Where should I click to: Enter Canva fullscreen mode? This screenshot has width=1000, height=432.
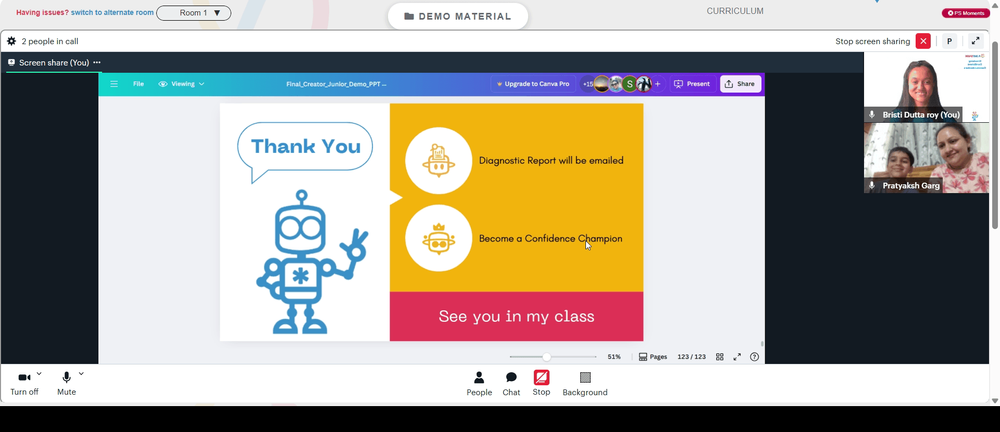click(737, 357)
